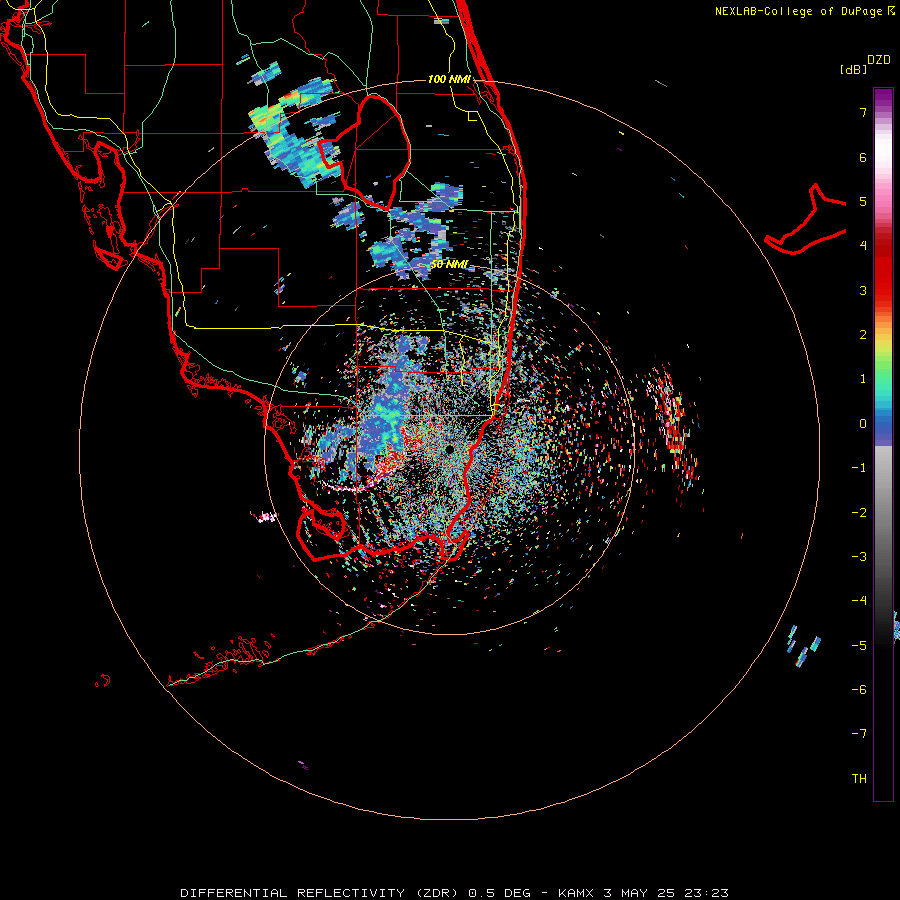Click the color scale value -5
Screen dimensions: 900x900
(x=859, y=646)
